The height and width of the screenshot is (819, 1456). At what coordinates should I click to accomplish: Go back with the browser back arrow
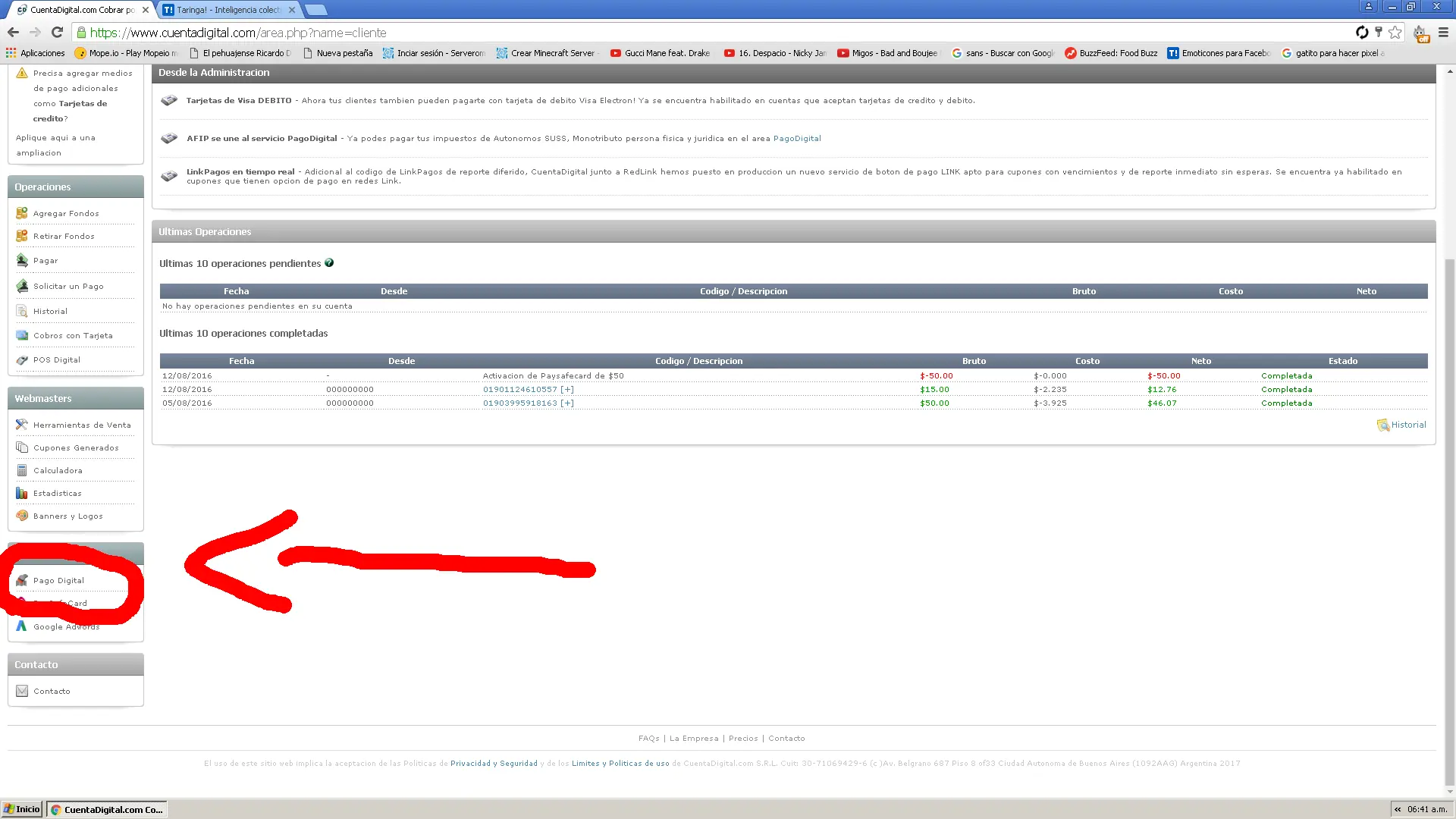(x=13, y=33)
